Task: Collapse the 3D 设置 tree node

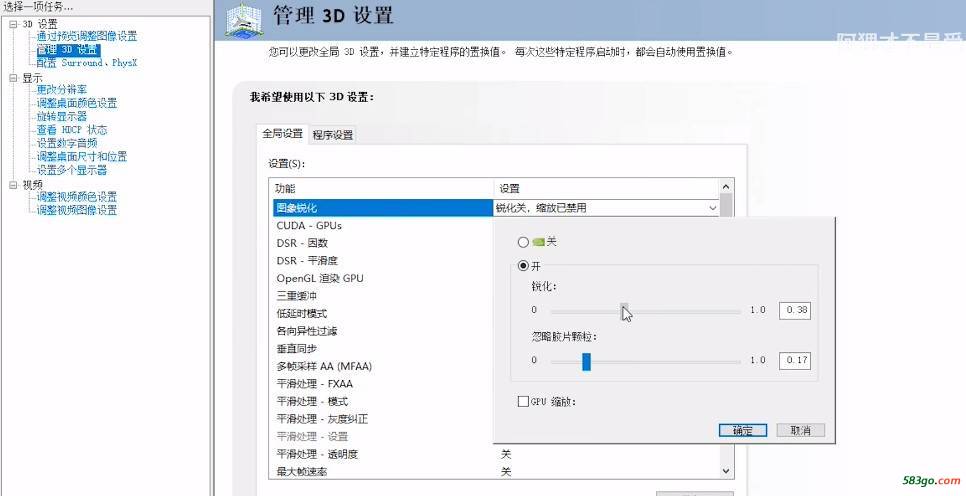Action: point(14,24)
